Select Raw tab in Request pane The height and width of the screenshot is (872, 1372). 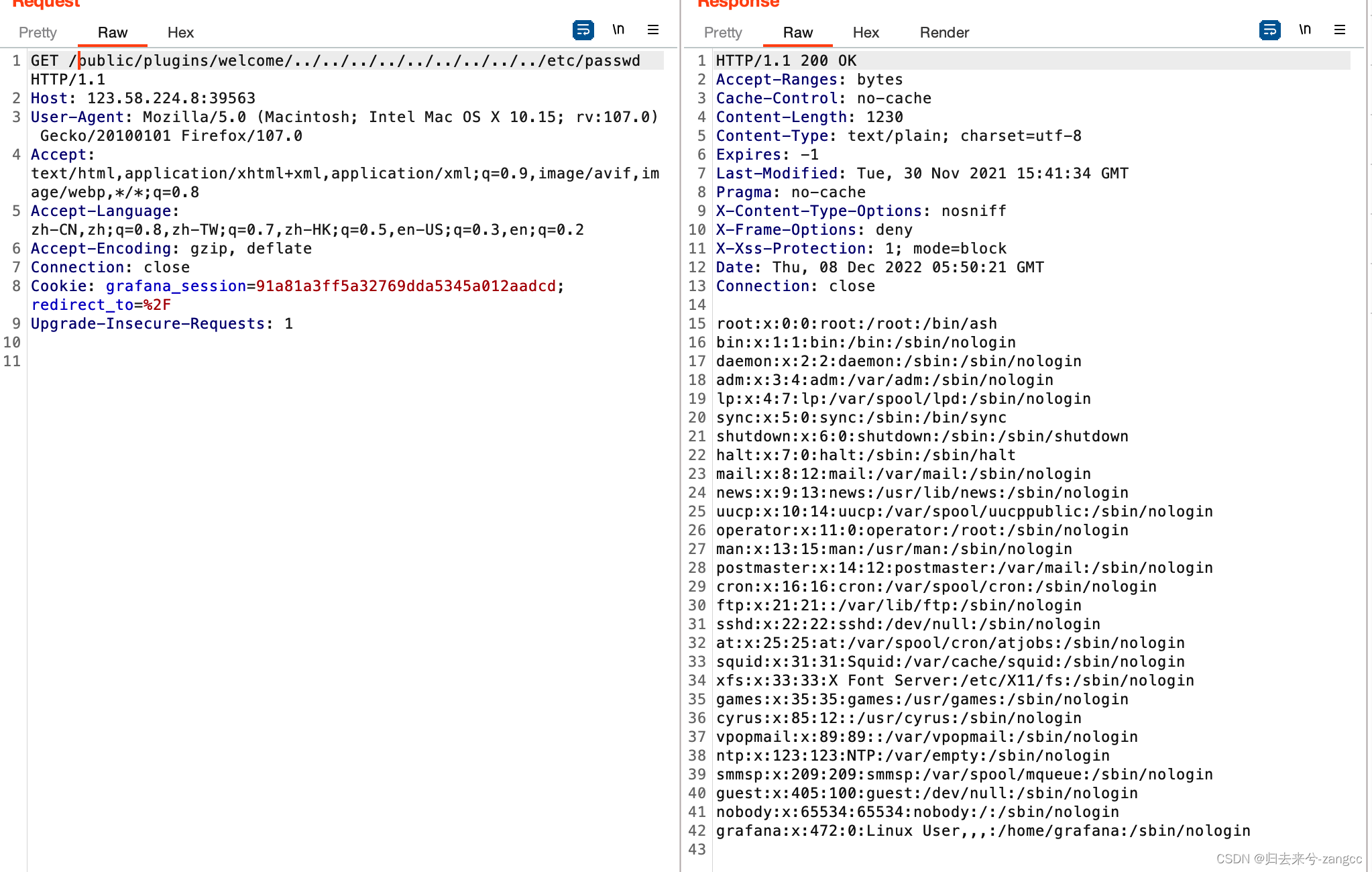112,32
